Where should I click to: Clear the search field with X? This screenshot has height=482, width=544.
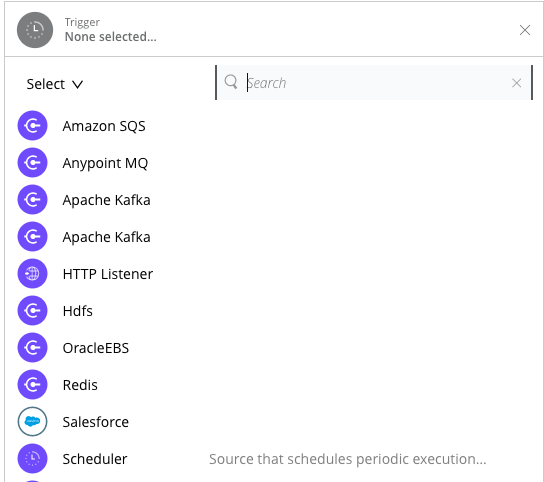pos(516,83)
